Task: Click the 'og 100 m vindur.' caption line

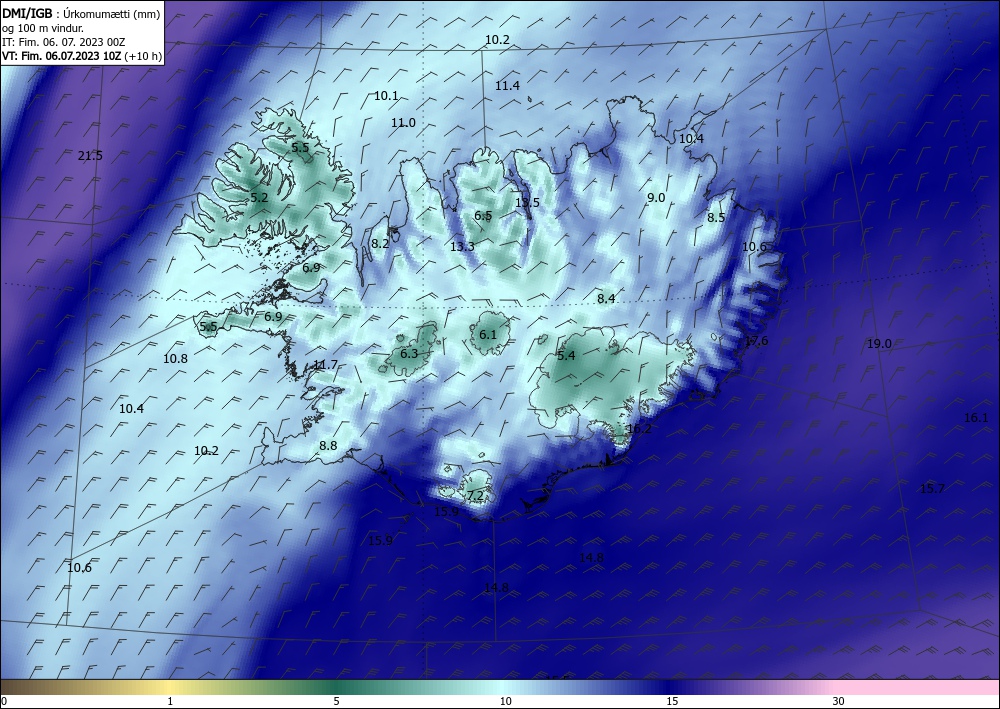Action: click(x=43, y=28)
